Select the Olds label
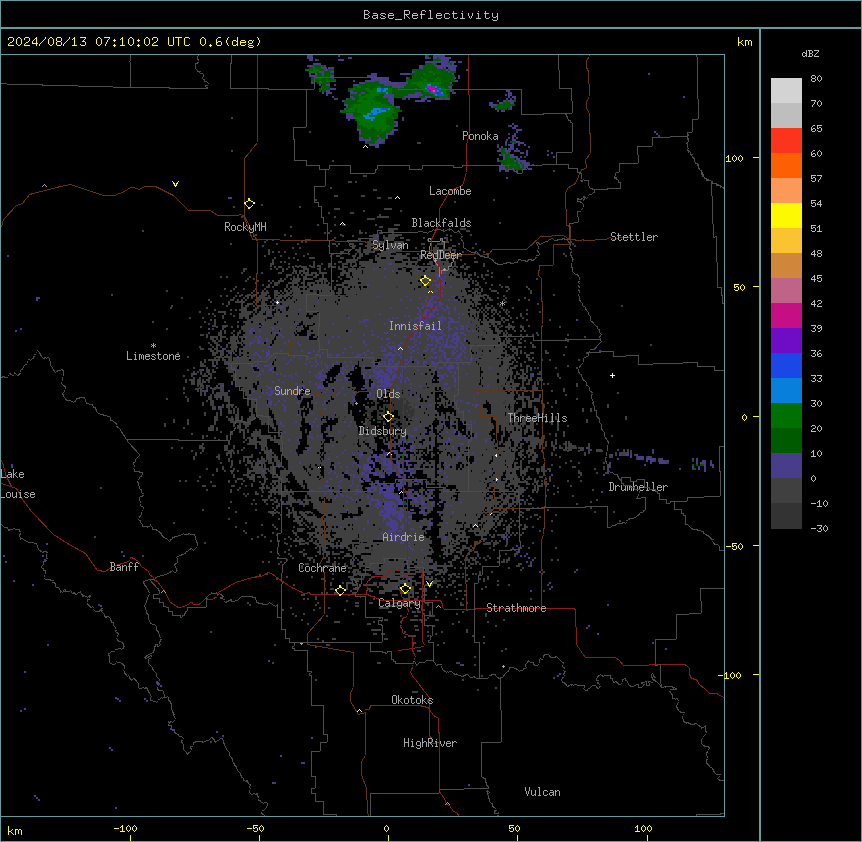 pos(388,394)
